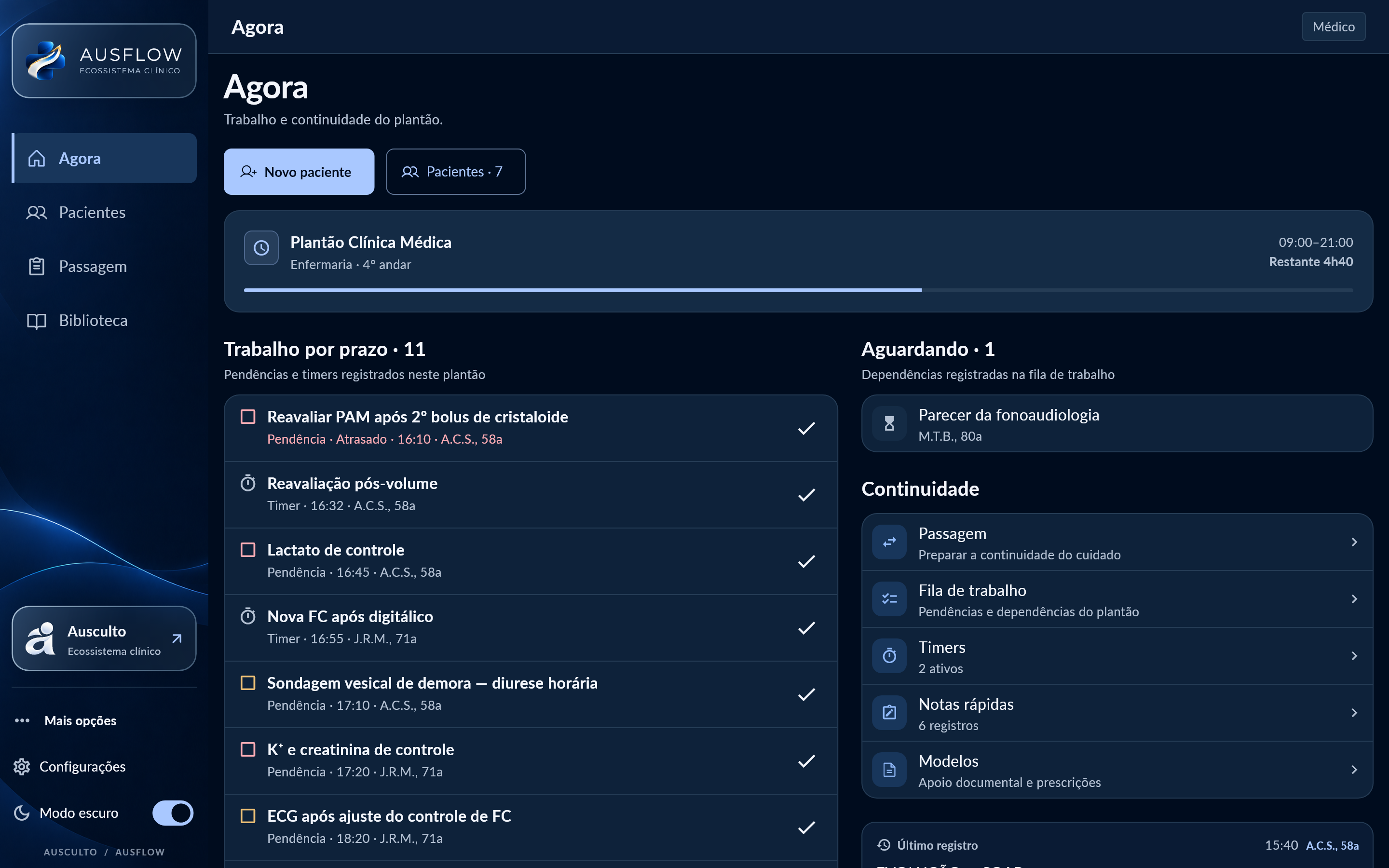
Task: Open the Ausculto Ecossistema clínico link
Action: (x=104, y=638)
